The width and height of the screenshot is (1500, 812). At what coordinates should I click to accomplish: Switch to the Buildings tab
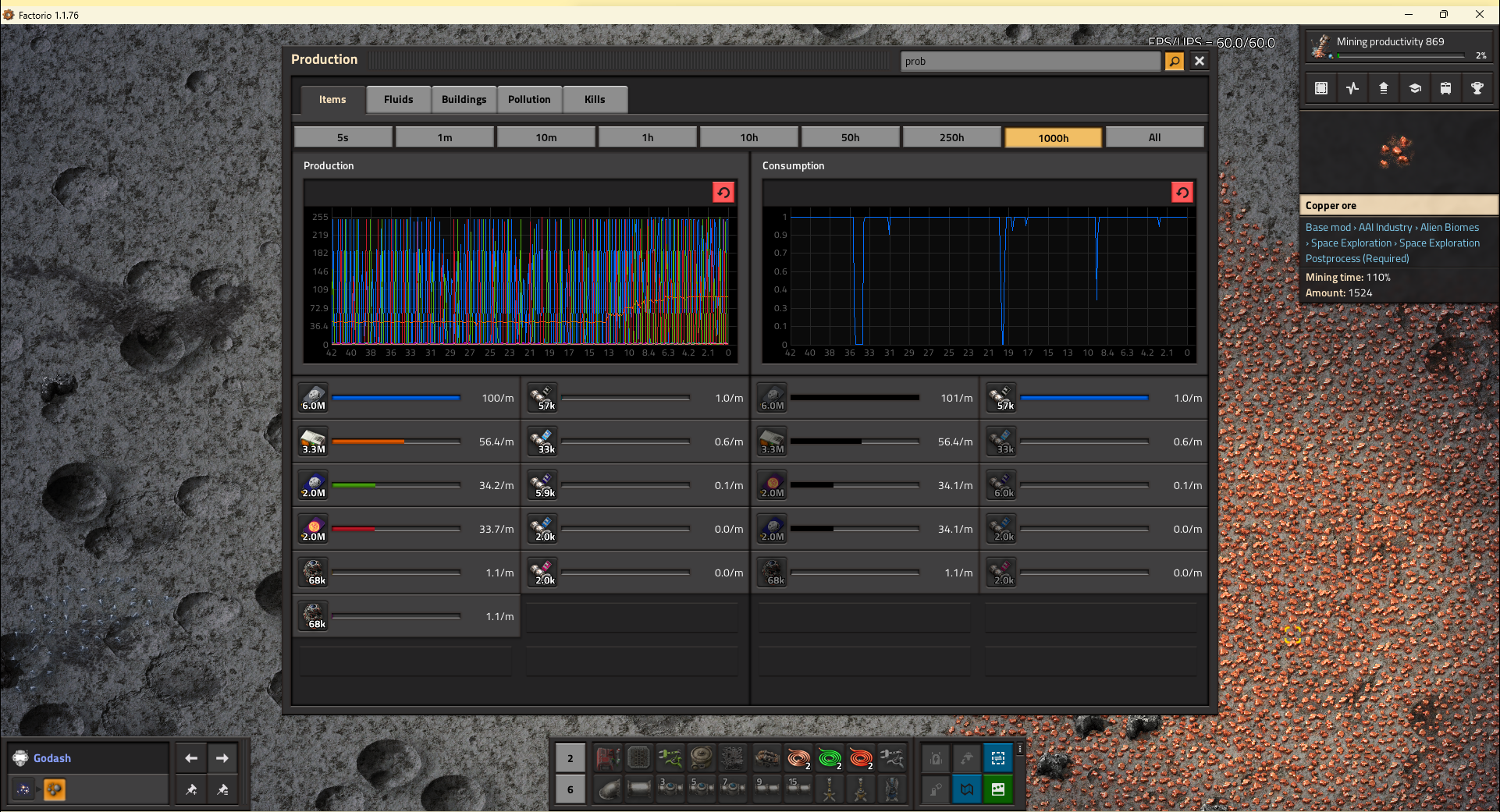click(464, 99)
